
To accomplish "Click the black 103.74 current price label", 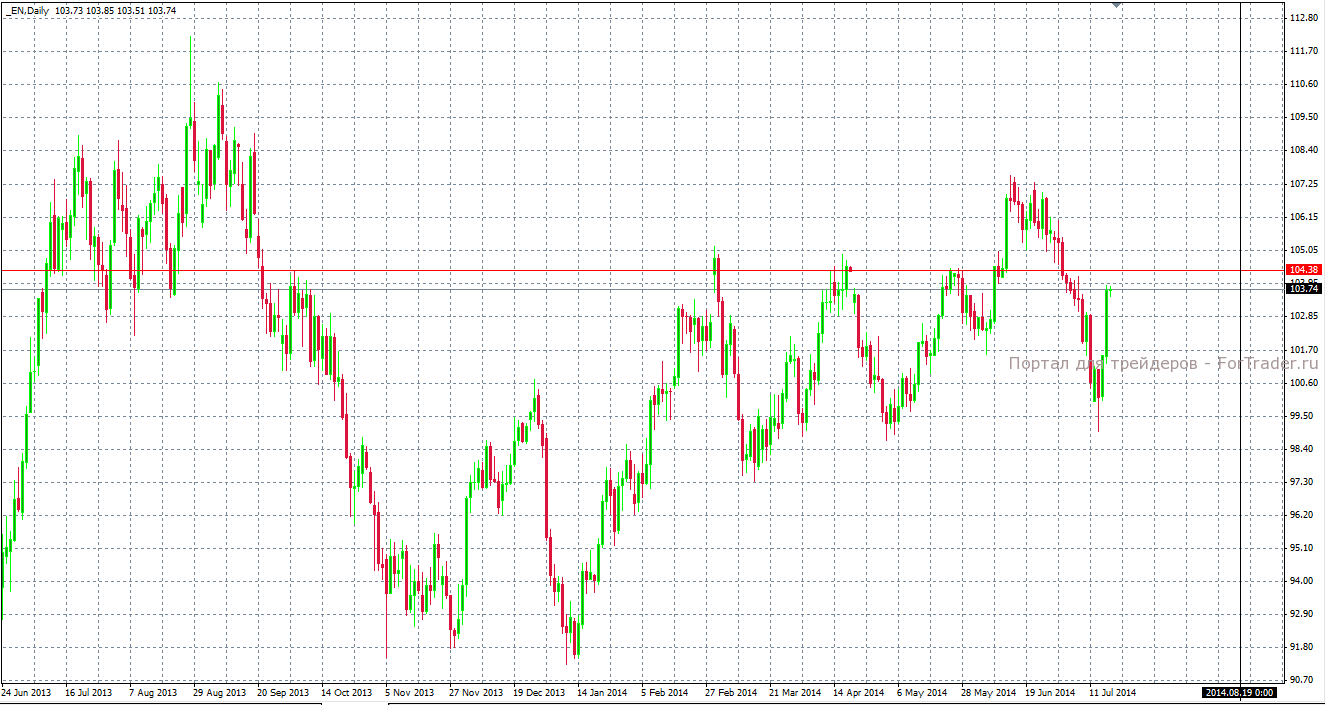I will [x=1303, y=289].
